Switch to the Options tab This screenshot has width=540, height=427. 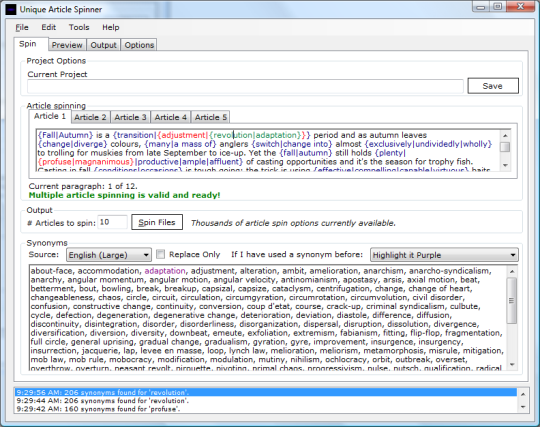tap(139, 45)
